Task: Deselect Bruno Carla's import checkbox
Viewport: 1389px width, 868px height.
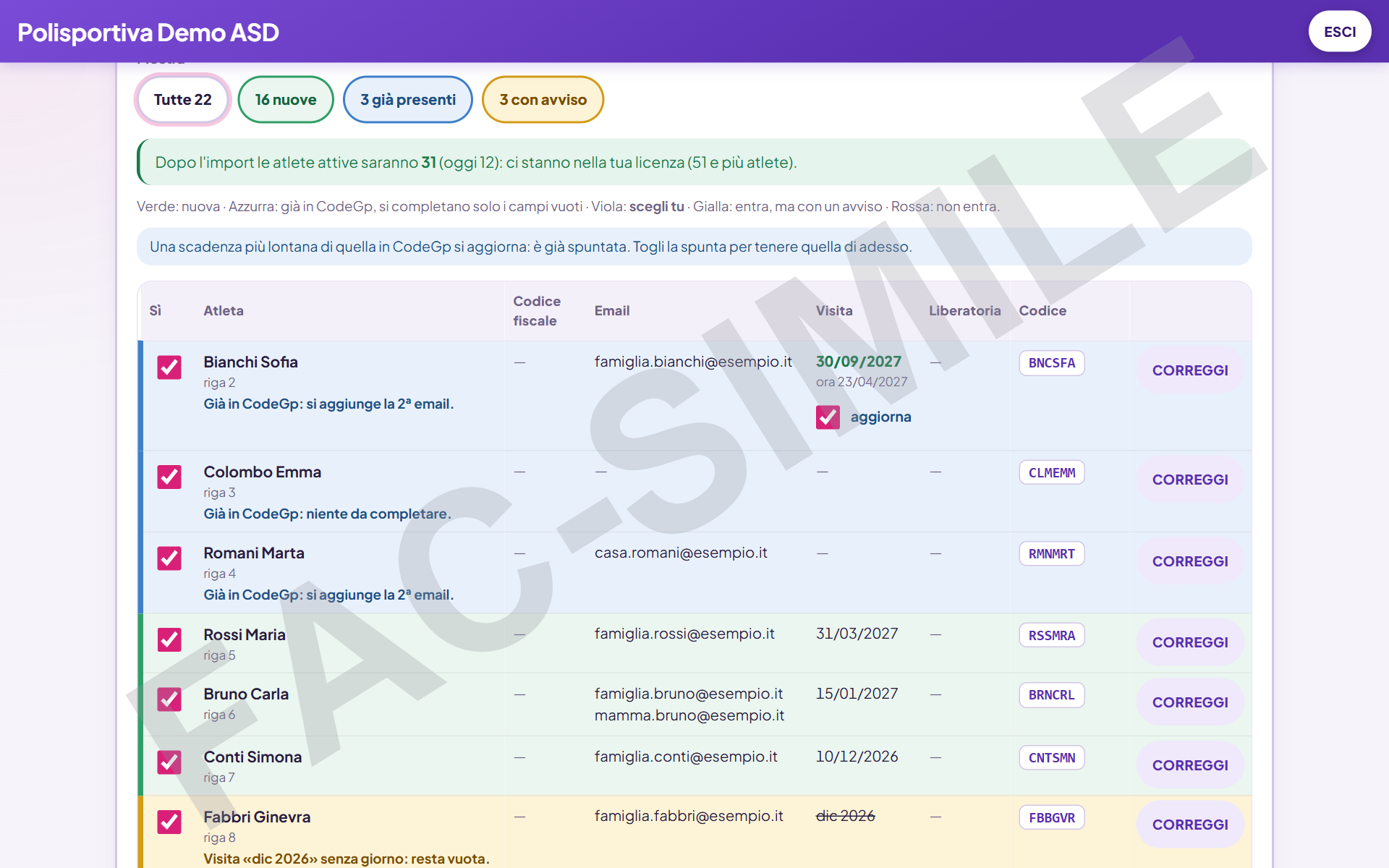Action: point(169,699)
